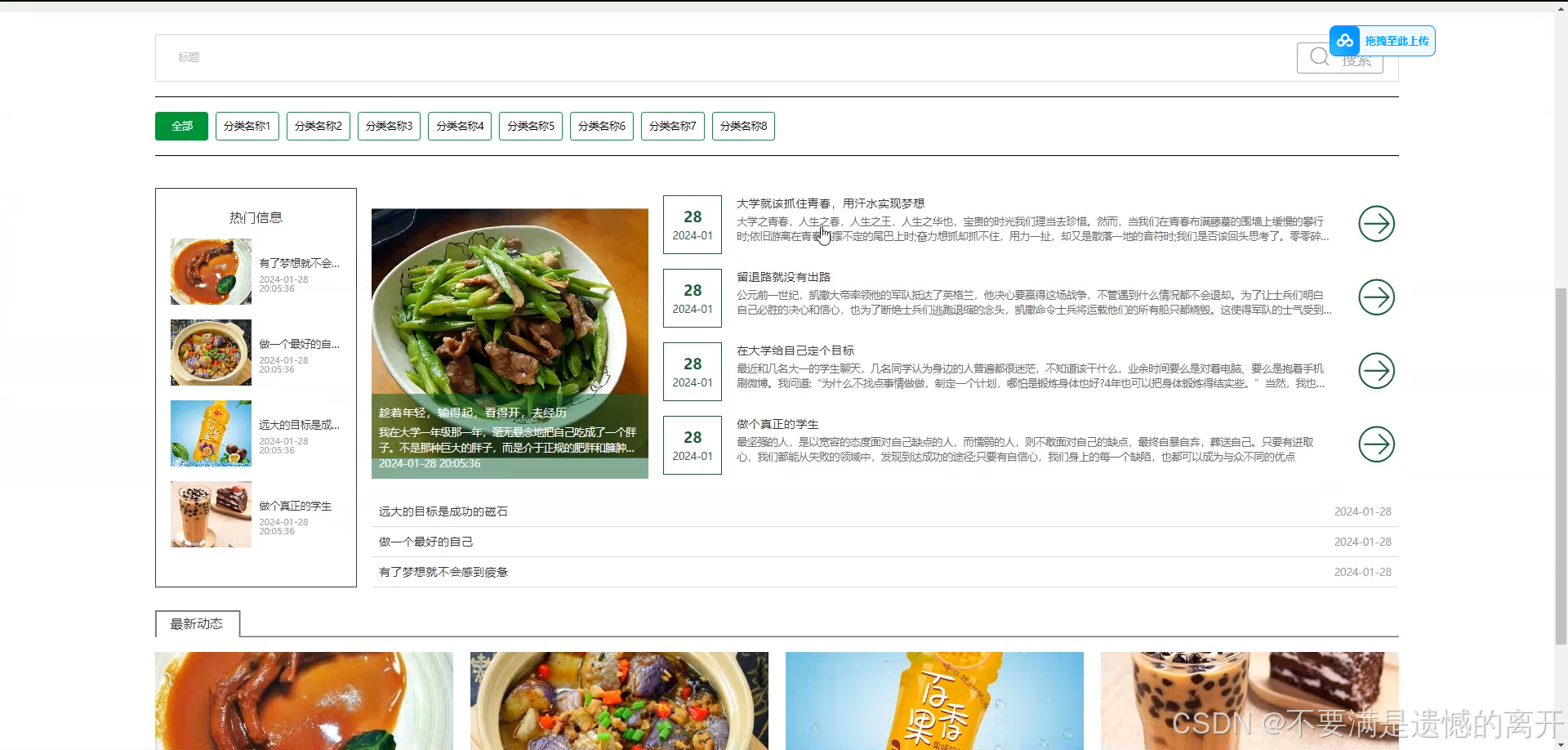
Task: Click featured caption 趁着年轻，输得起
Action: [472, 413]
